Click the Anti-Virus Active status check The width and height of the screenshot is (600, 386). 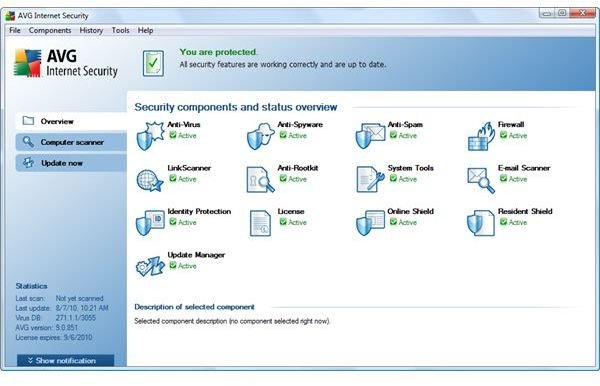(173, 135)
